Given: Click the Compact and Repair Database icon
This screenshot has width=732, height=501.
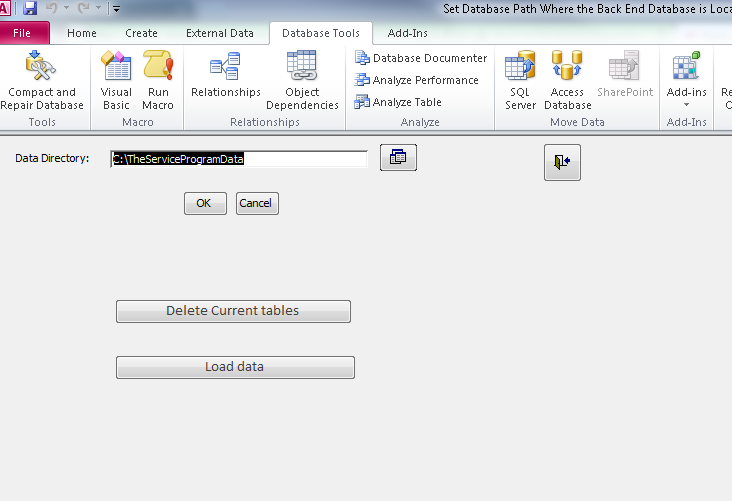Looking at the screenshot, I should pos(41,66).
